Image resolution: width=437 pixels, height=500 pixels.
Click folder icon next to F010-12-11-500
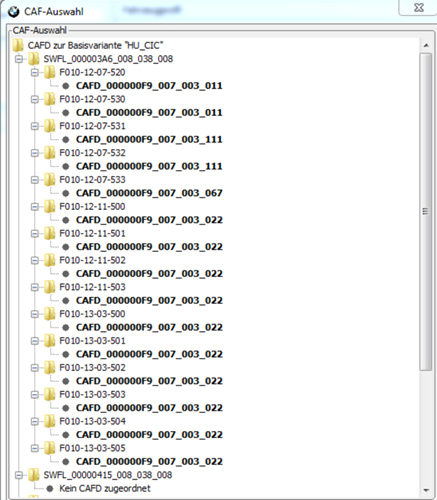tap(49, 207)
